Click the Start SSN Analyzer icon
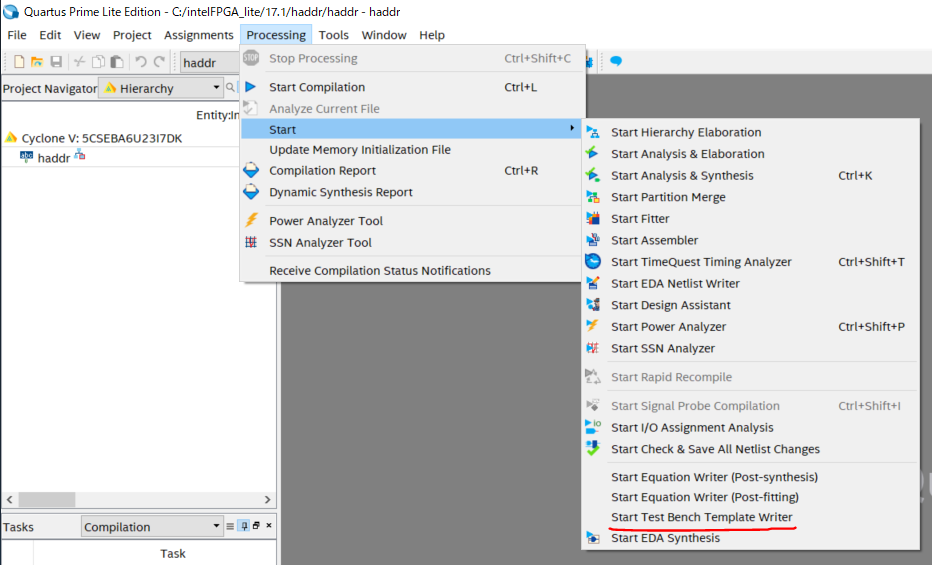 pos(593,348)
